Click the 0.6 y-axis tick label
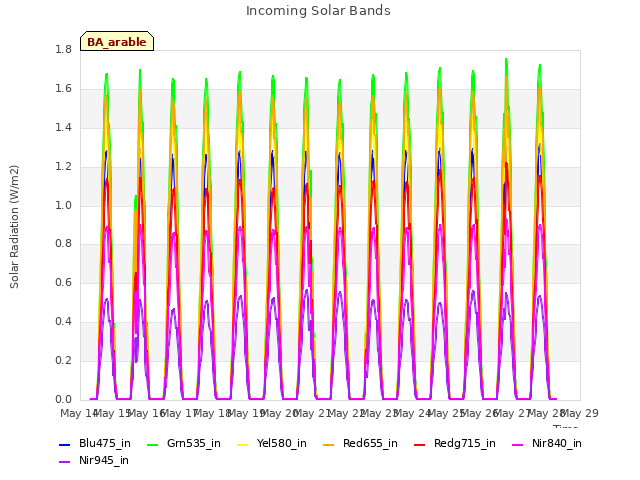 pyautogui.click(x=63, y=282)
